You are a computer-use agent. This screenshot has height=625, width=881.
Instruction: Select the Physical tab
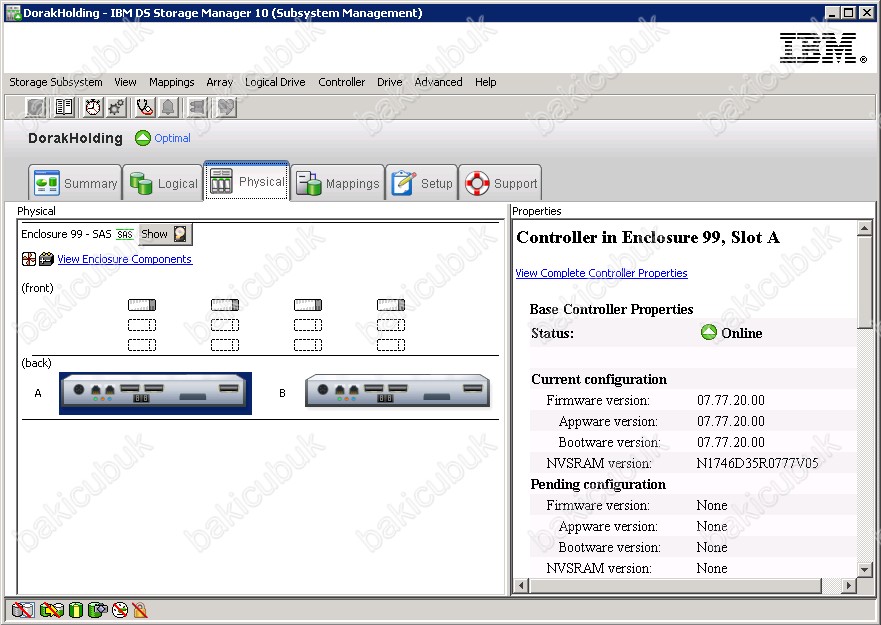pyautogui.click(x=247, y=180)
